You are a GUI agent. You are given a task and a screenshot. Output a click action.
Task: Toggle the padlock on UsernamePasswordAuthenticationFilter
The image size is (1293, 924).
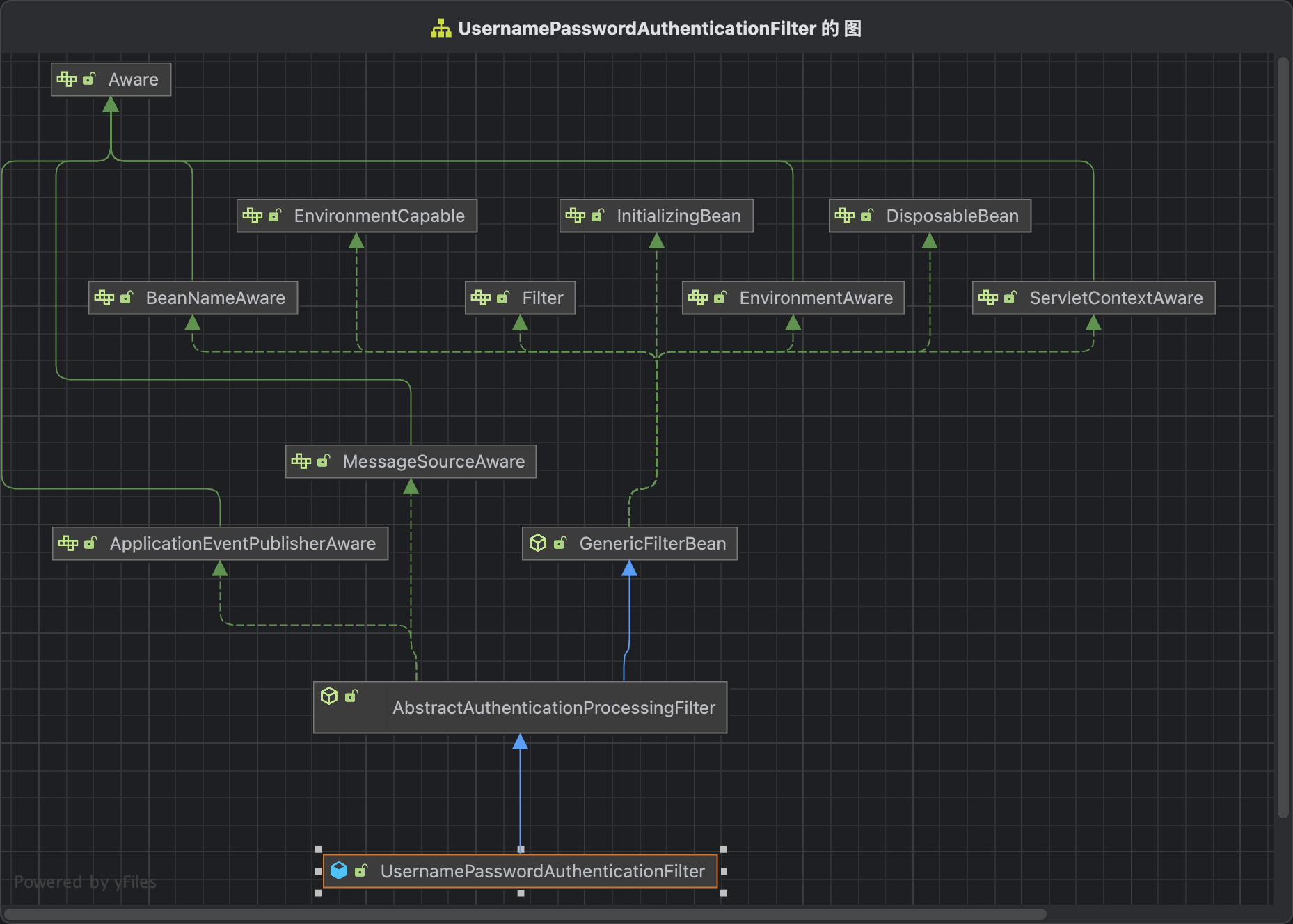tap(362, 871)
